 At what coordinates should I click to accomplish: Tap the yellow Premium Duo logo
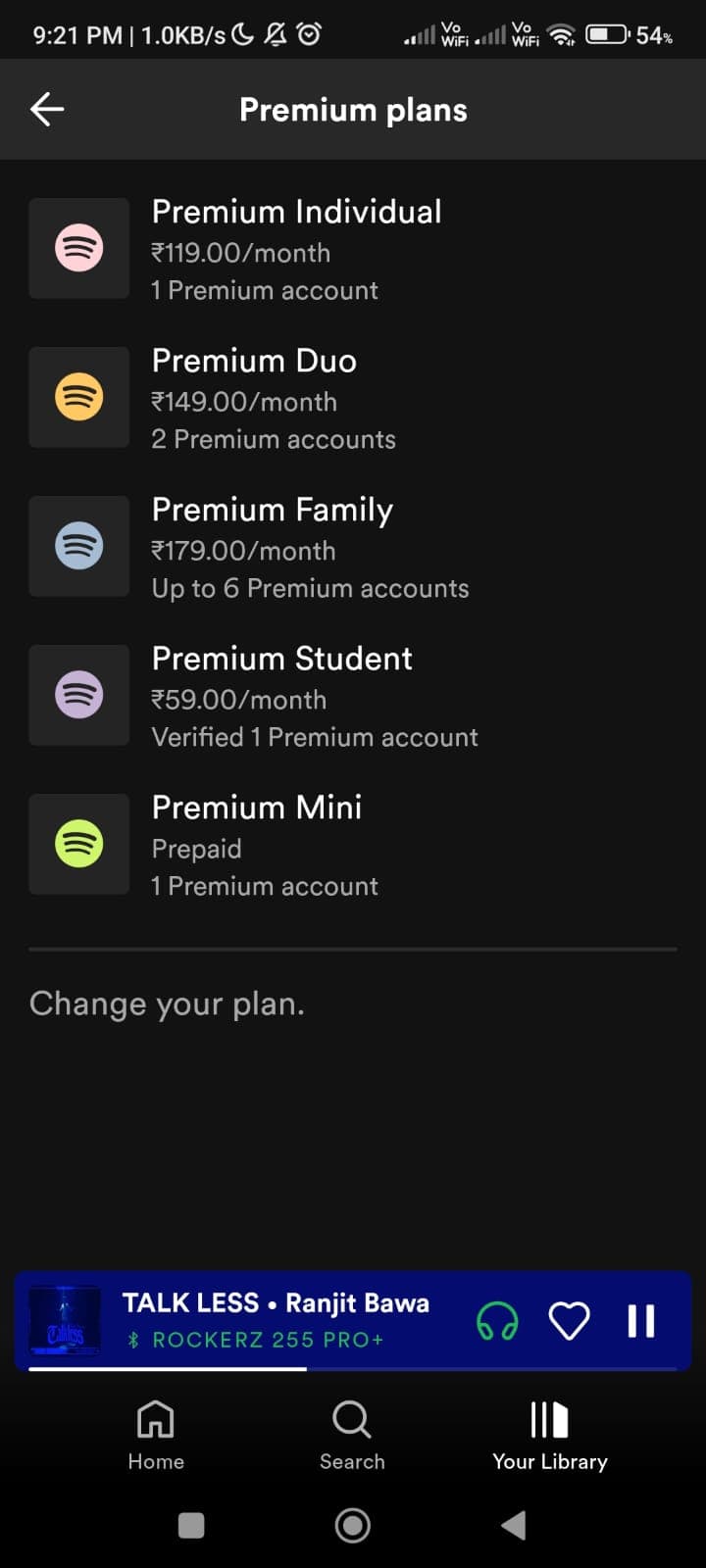pyautogui.click(x=79, y=398)
